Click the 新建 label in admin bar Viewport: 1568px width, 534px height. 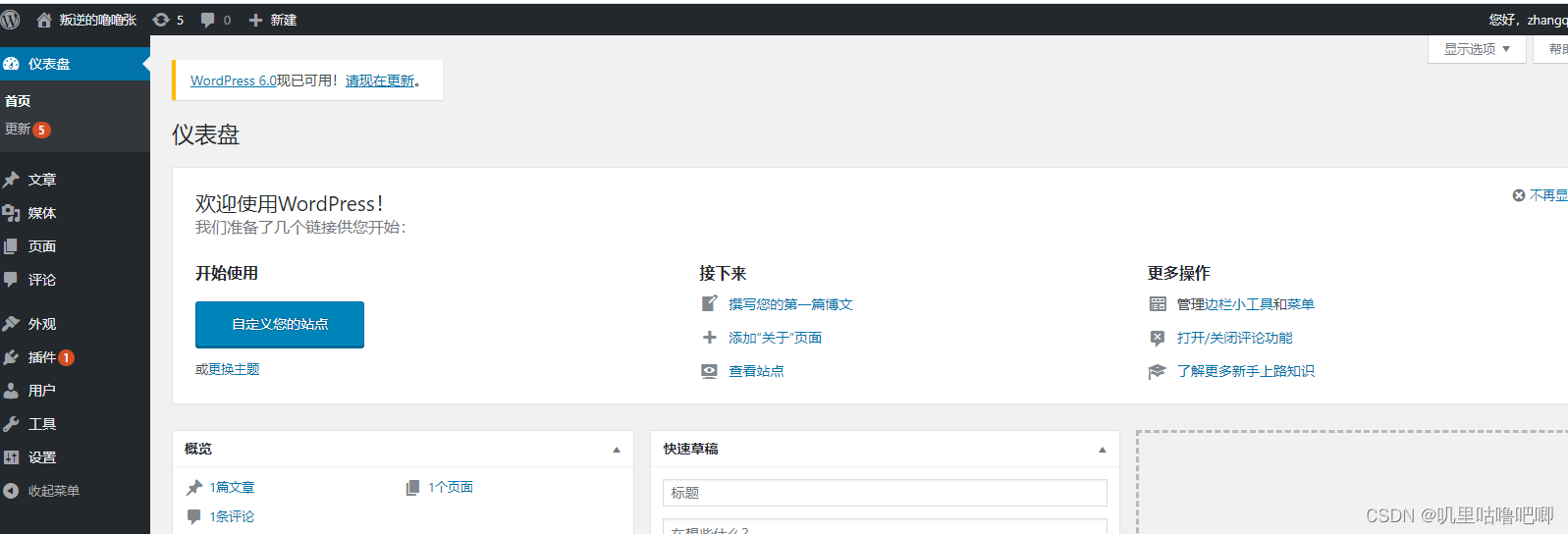point(284,20)
